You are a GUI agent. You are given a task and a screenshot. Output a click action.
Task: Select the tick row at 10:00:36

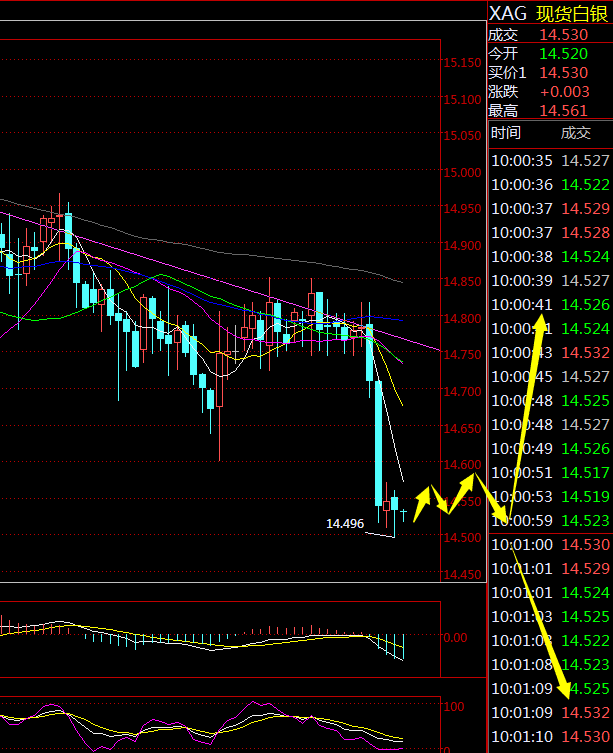tap(551, 184)
